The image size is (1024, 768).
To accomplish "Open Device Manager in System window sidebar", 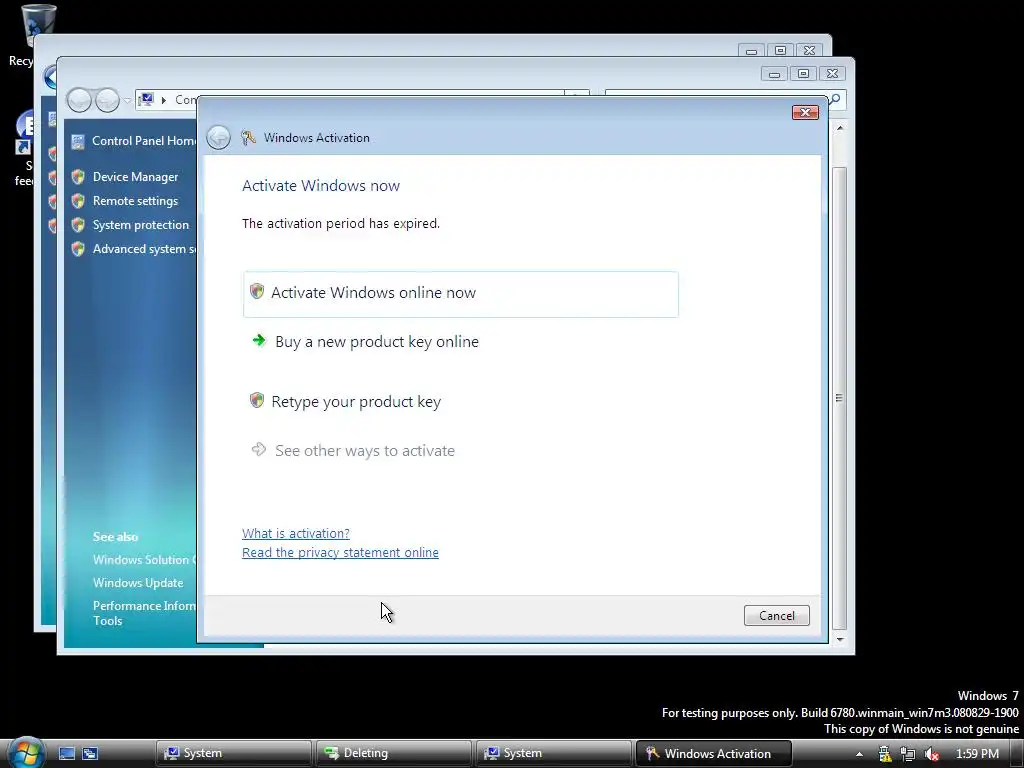I will pyautogui.click(x=135, y=177).
